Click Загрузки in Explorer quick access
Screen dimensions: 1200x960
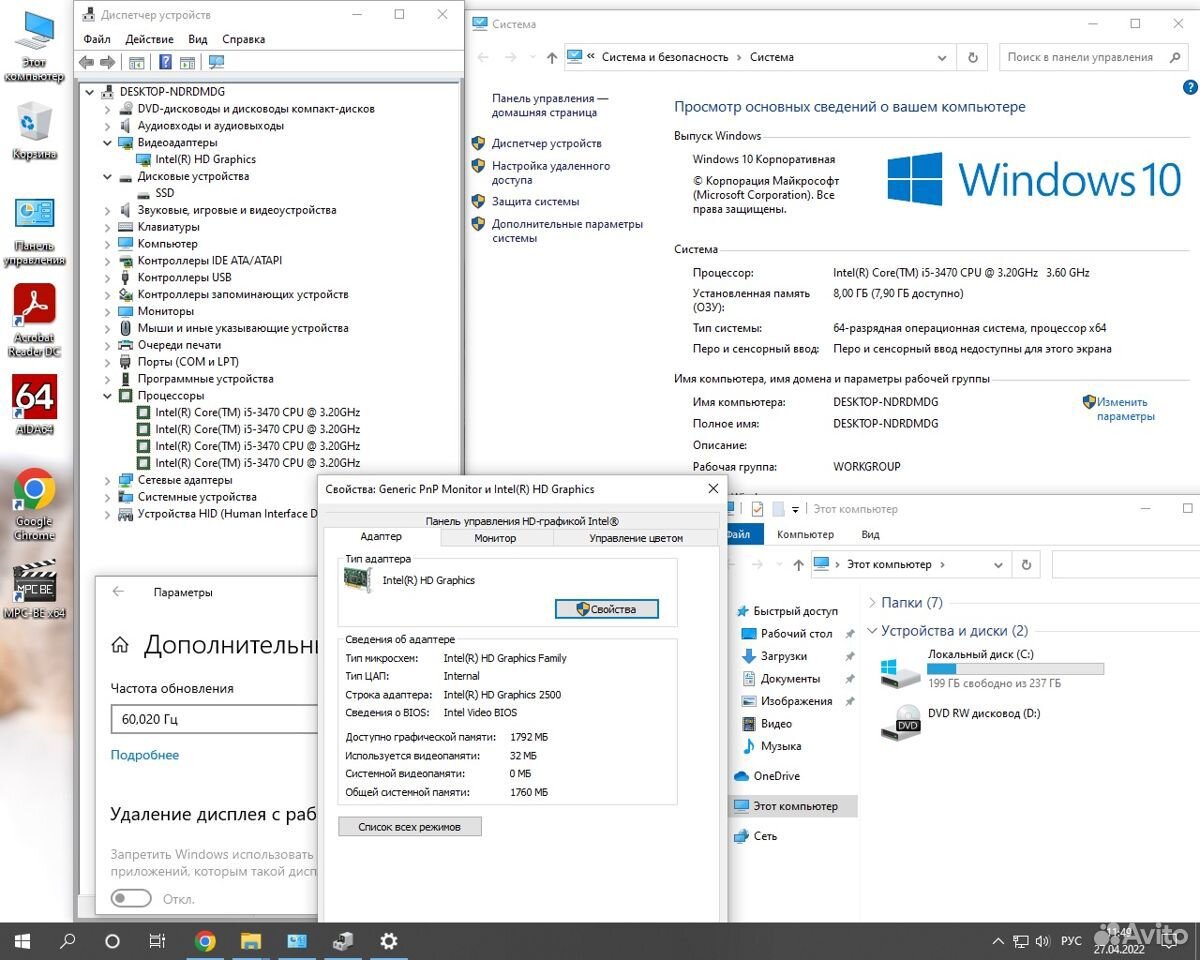783,656
